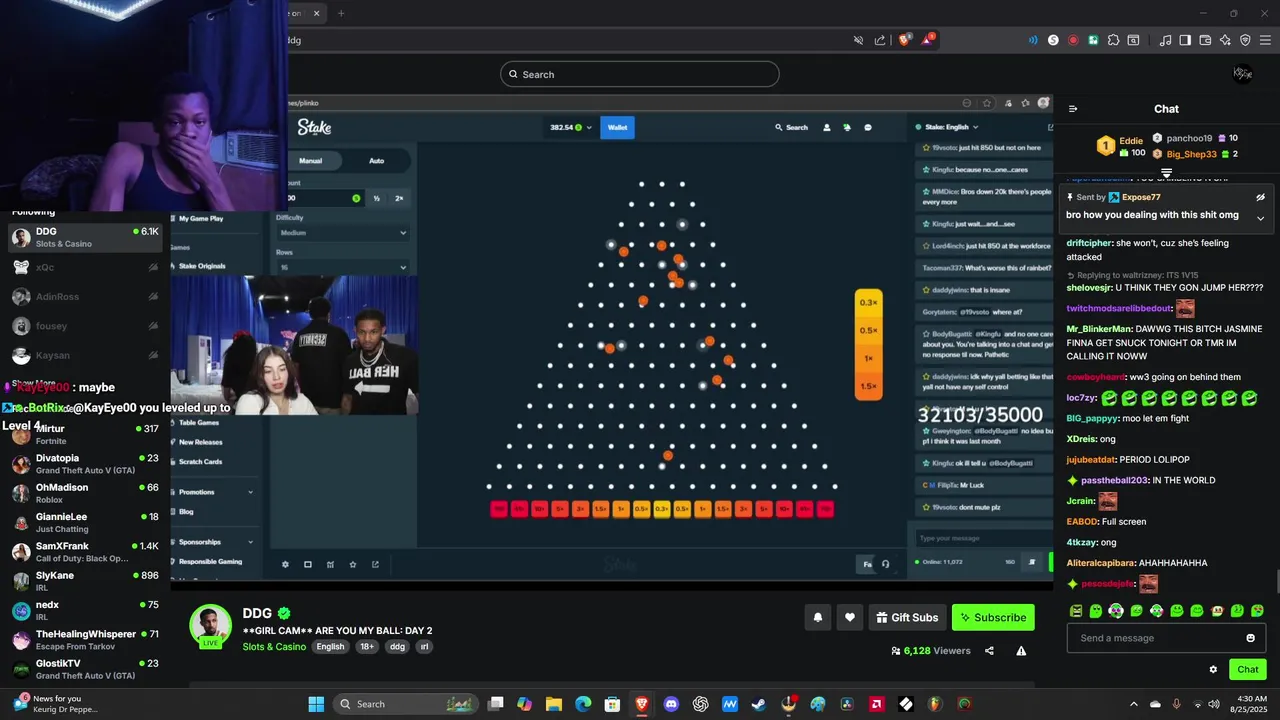Image resolution: width=1280 pixels, height=720 pixels.
Task: Open the Rows 16 dropdown
Action: (x=343, y=267)
